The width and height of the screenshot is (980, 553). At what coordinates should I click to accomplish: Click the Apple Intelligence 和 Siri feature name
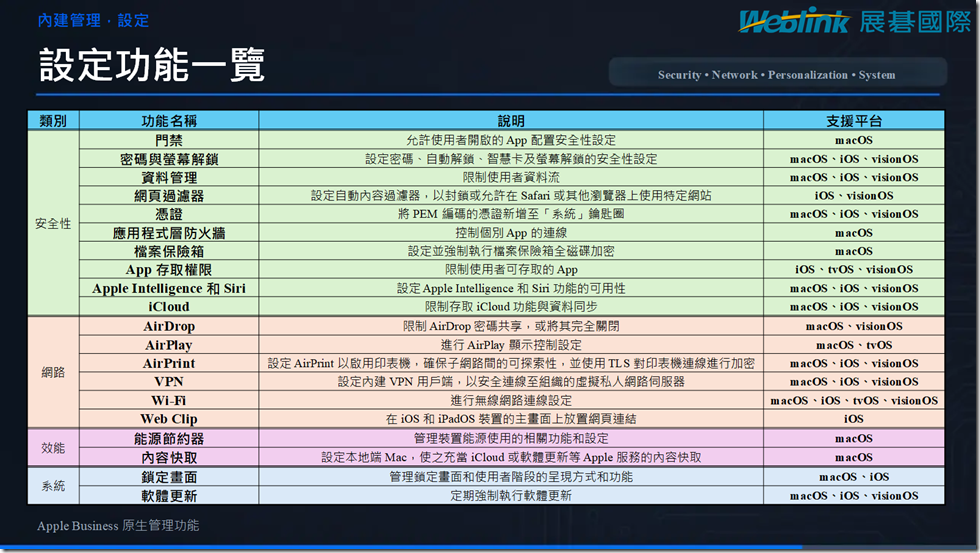pos(169,288)
